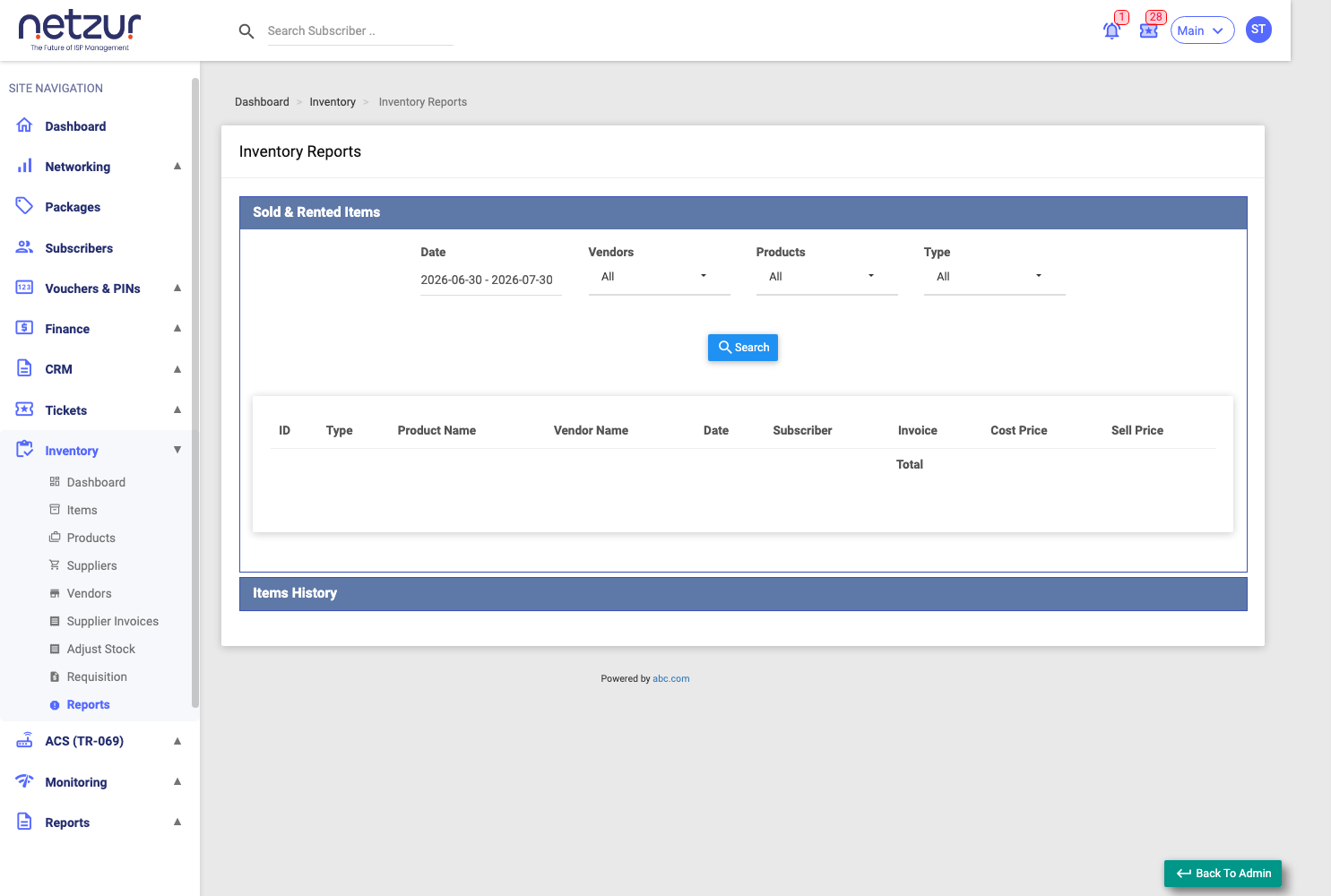Click the Supplier Invoices list icon
This screenshot has height=896, width=1331.
point(55,621)
